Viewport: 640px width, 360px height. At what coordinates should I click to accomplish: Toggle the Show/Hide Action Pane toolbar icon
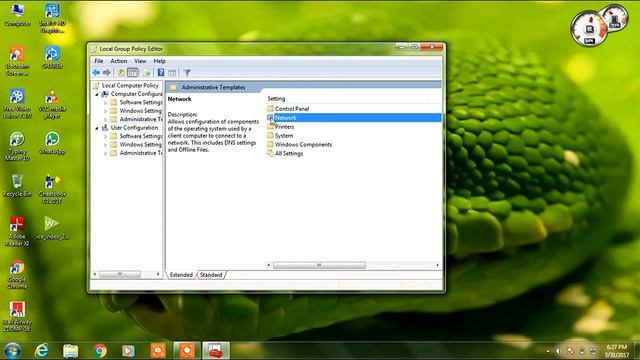tap(172, 73)
